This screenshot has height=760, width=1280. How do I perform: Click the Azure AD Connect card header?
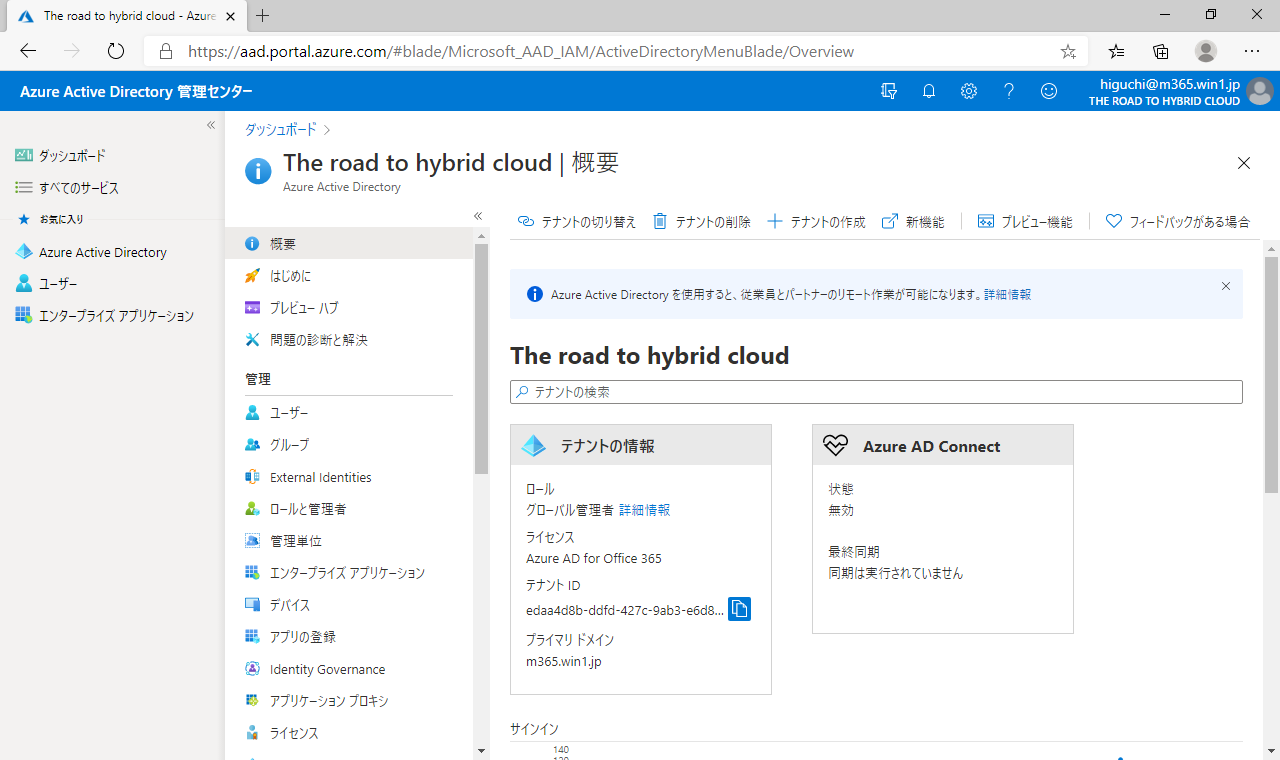click(943, 446)
